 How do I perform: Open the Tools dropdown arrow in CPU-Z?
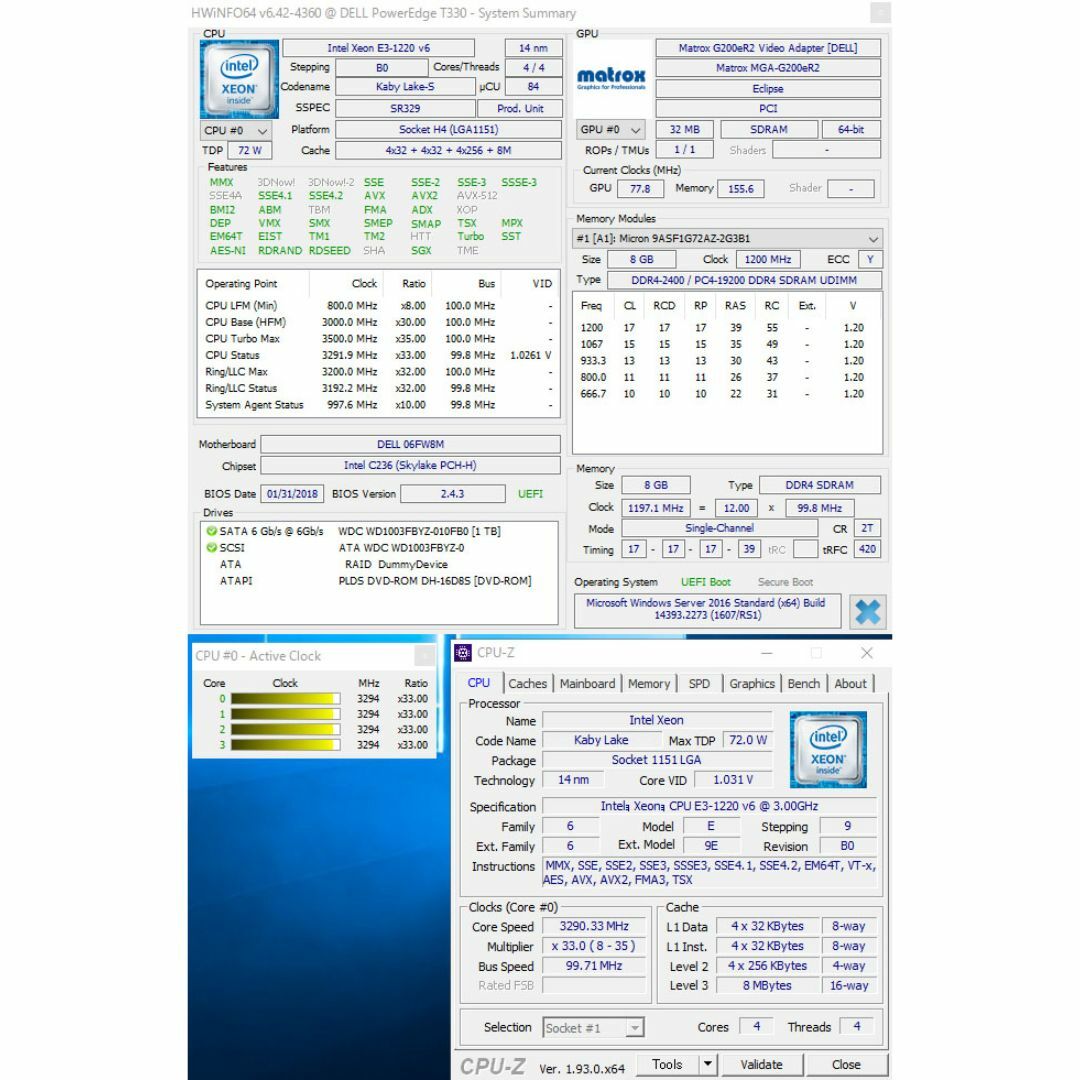[707, 1064]
